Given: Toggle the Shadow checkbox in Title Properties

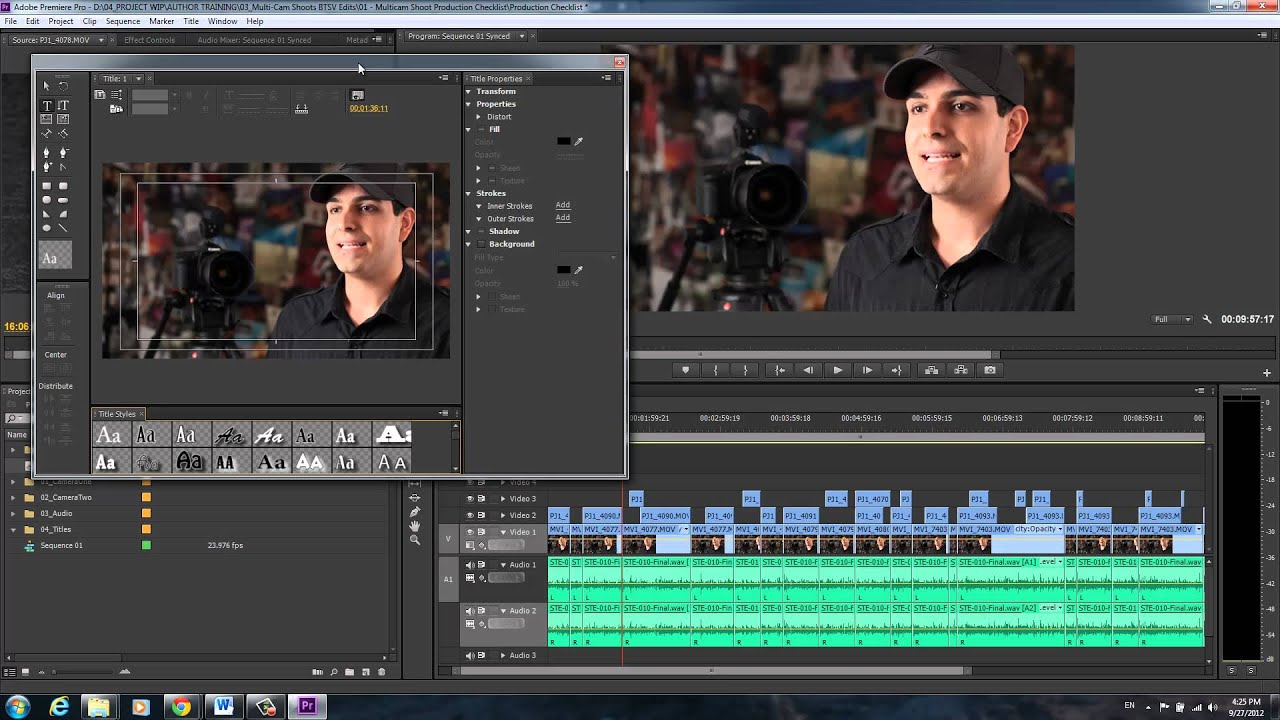Looking at the screenshot, I should coord(481,231).
